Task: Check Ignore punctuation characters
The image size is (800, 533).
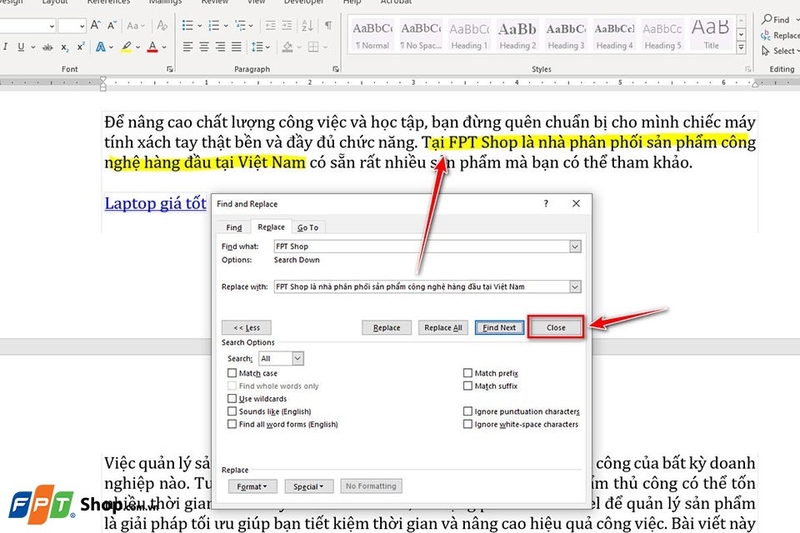Action: [468, 411]
